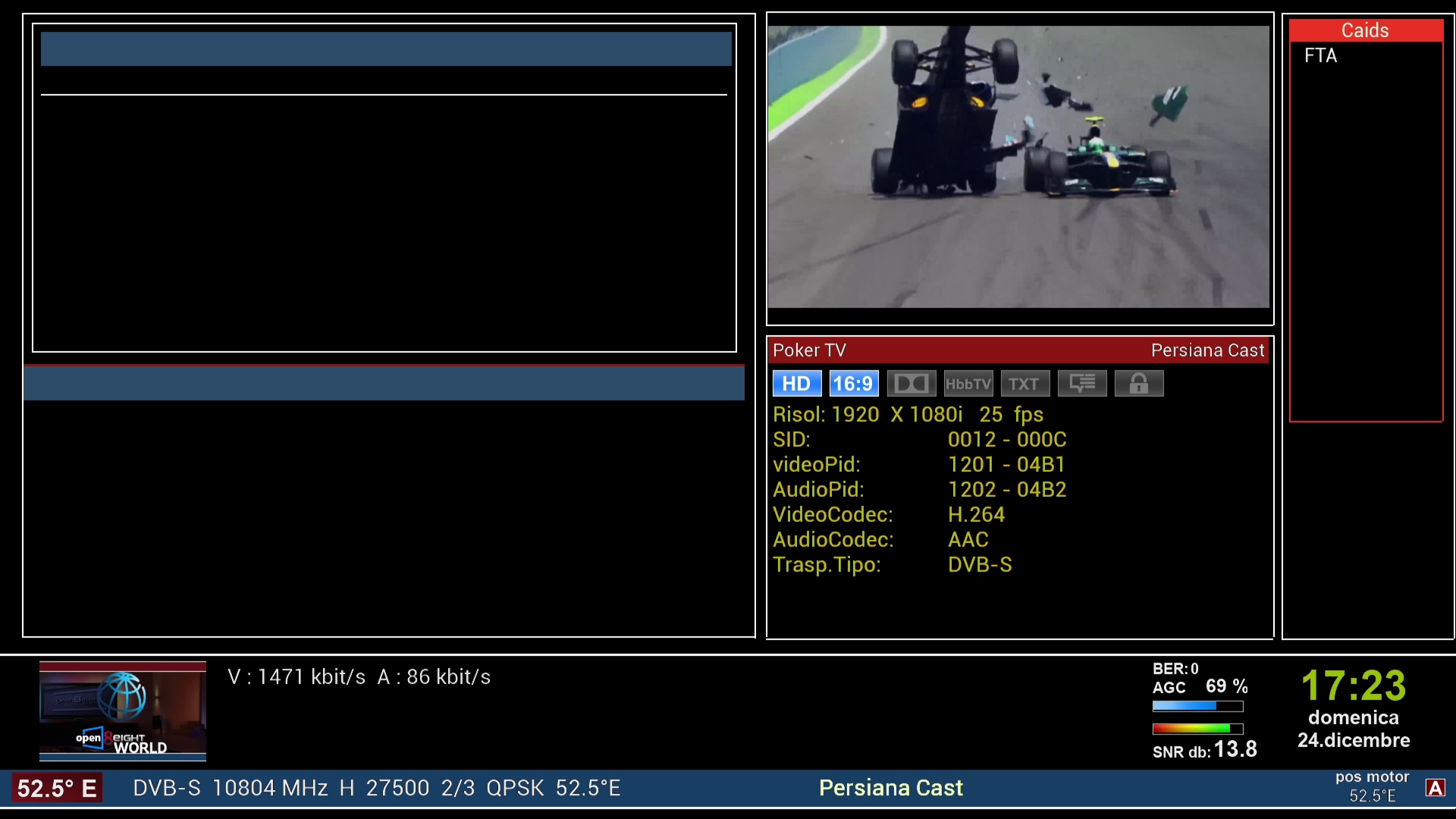The image size is (1456, 819).
Task: Click the Trasp.Tipo: label
Action: (x=827, y=565)
